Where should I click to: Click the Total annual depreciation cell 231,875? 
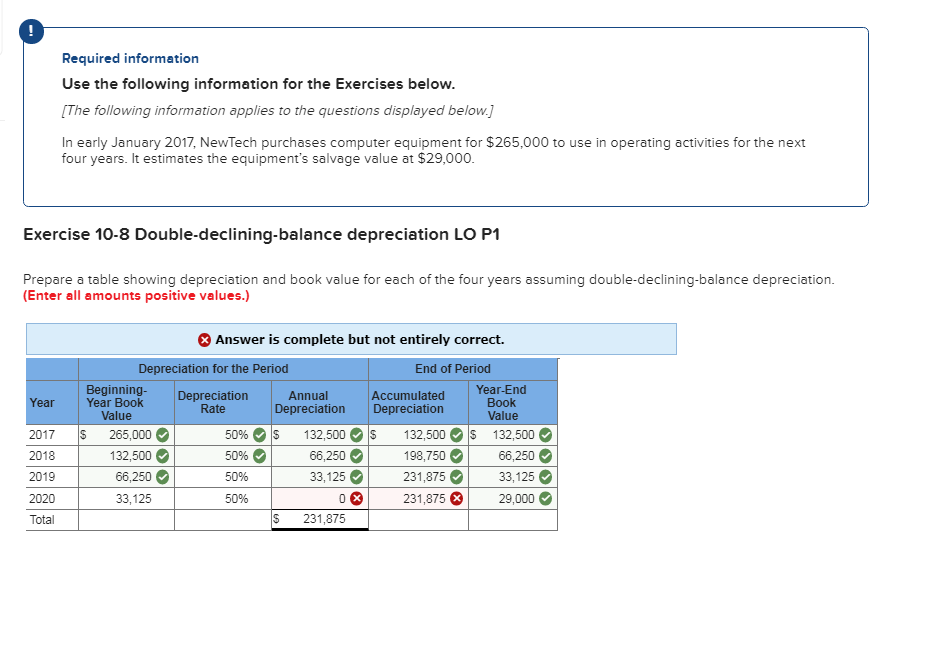[319, 519]
